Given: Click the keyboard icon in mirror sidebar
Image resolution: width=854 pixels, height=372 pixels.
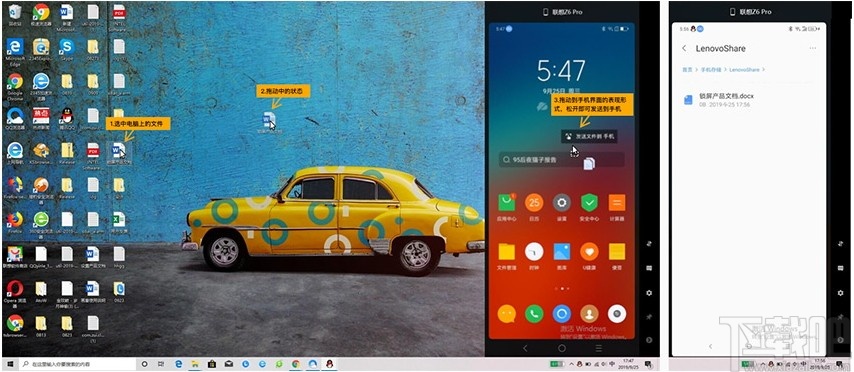Looking at the screenshot, I should (x=649, y=269).
